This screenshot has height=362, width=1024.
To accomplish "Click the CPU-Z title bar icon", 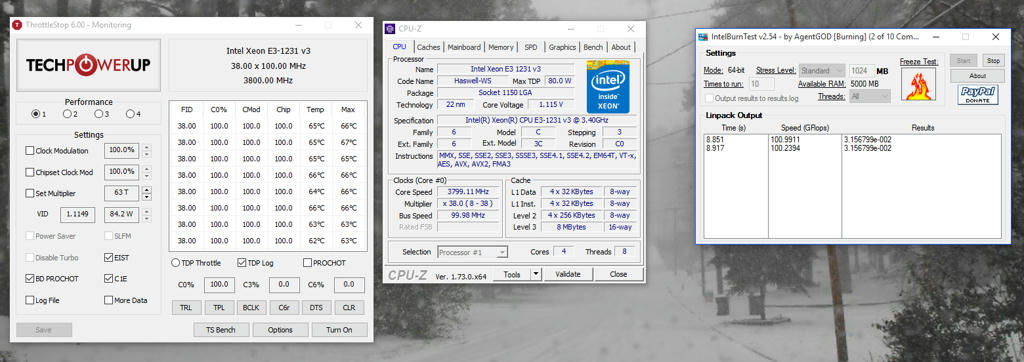I will (x=390, y=29).
